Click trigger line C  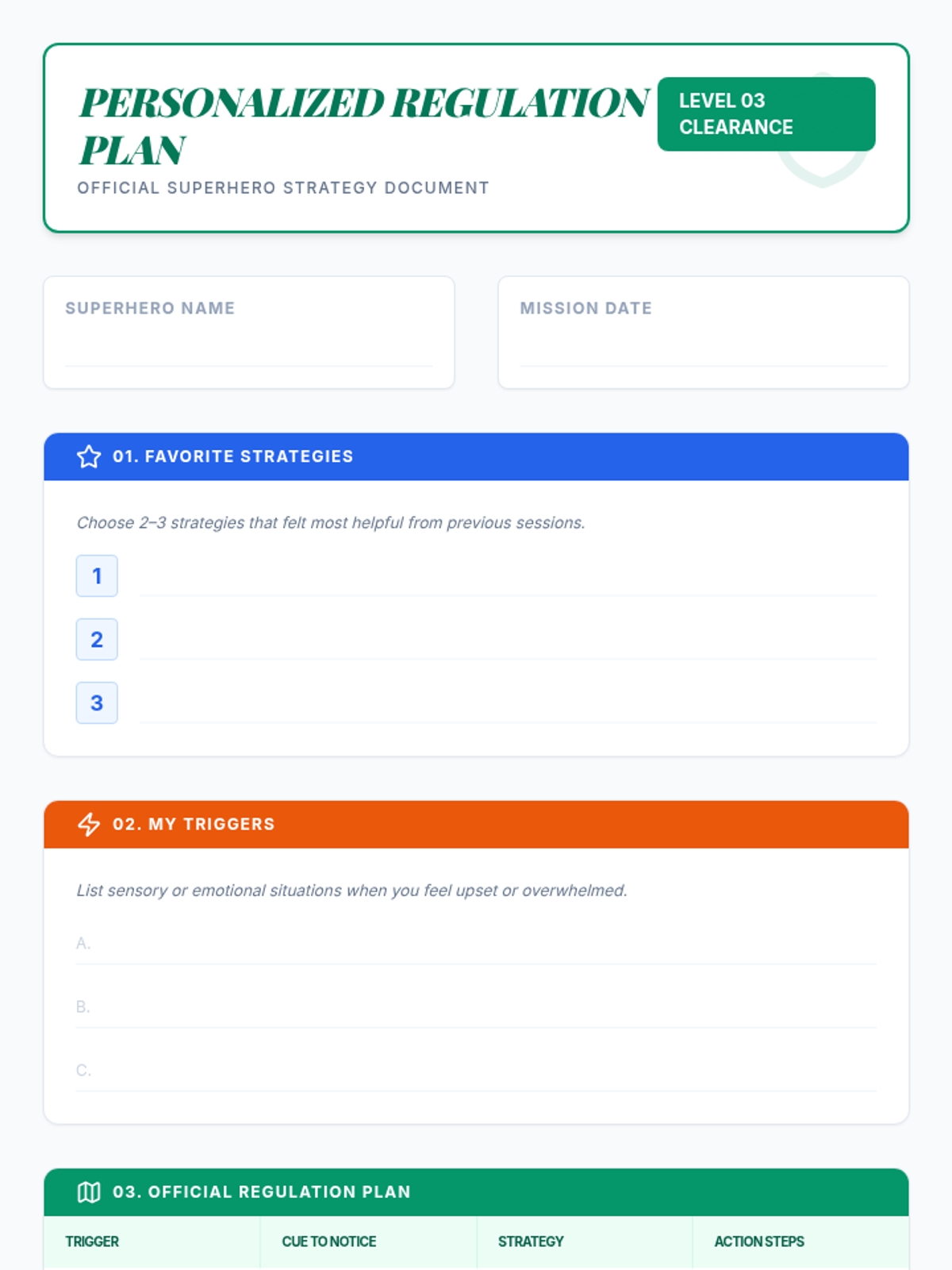point(476,1071)
